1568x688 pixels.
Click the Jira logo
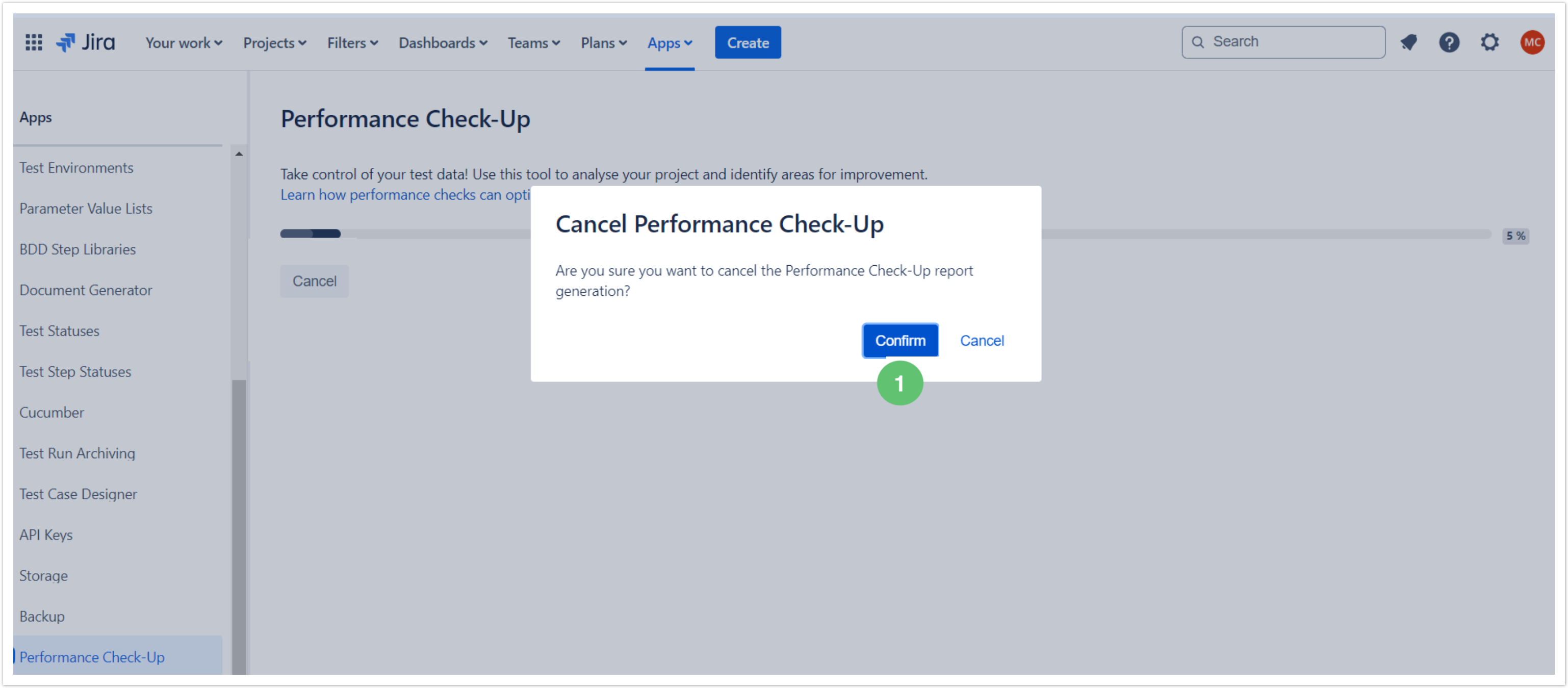tap(85, 42)
